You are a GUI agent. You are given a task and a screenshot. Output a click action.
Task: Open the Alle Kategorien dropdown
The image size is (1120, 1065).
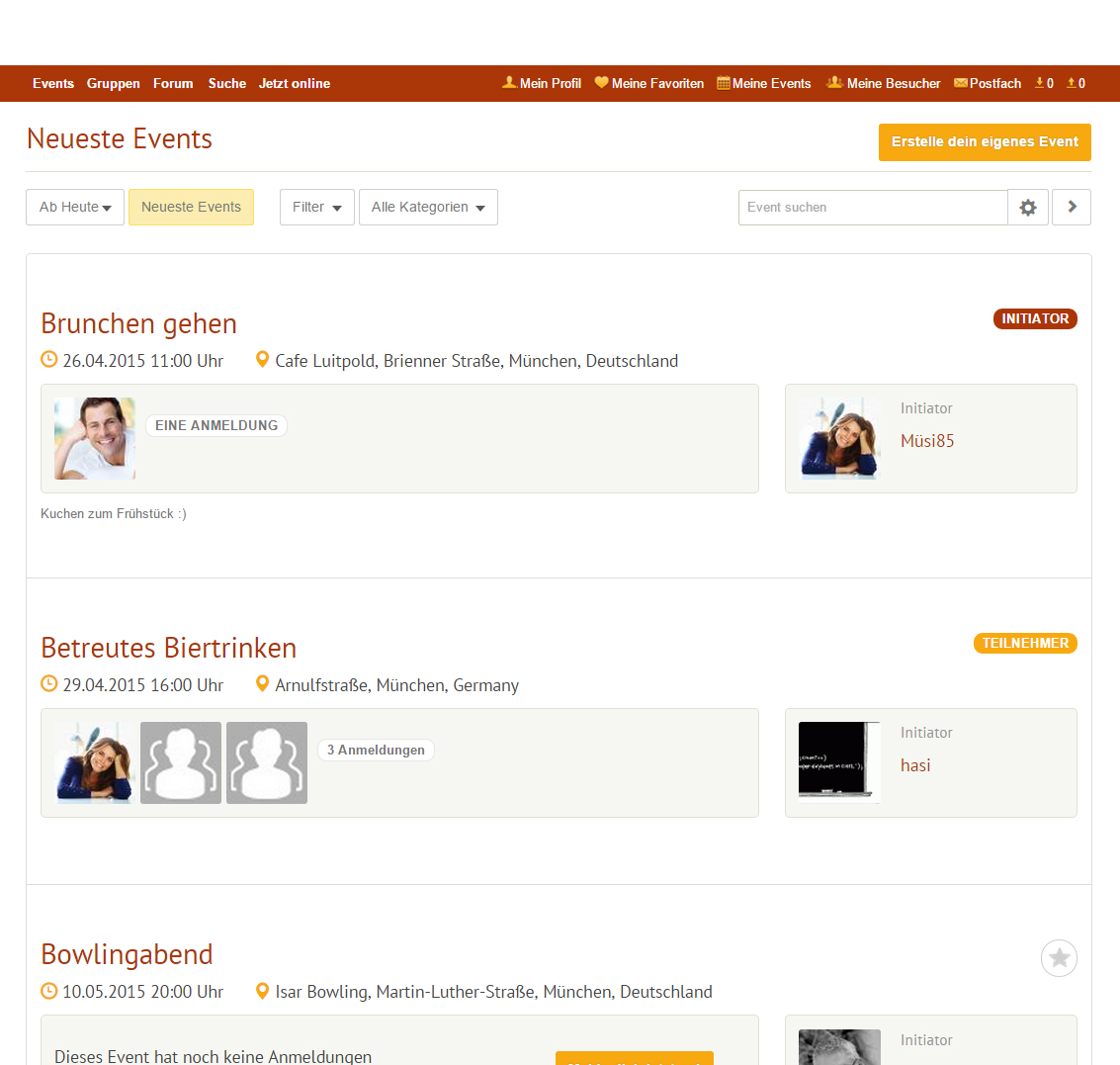point(428,208)
